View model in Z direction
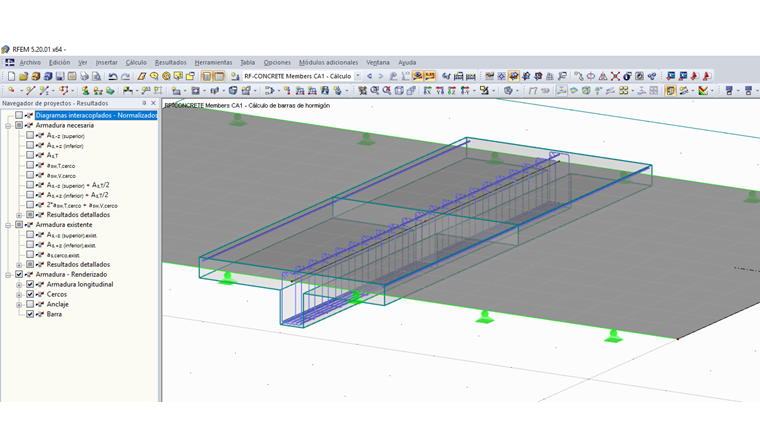This screenshot has height=446, width=760. (x=452, y=90)
